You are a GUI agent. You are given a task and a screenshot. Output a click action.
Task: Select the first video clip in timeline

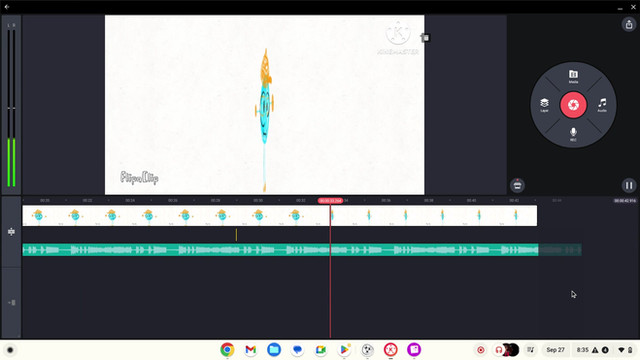[x=176, y=216]
